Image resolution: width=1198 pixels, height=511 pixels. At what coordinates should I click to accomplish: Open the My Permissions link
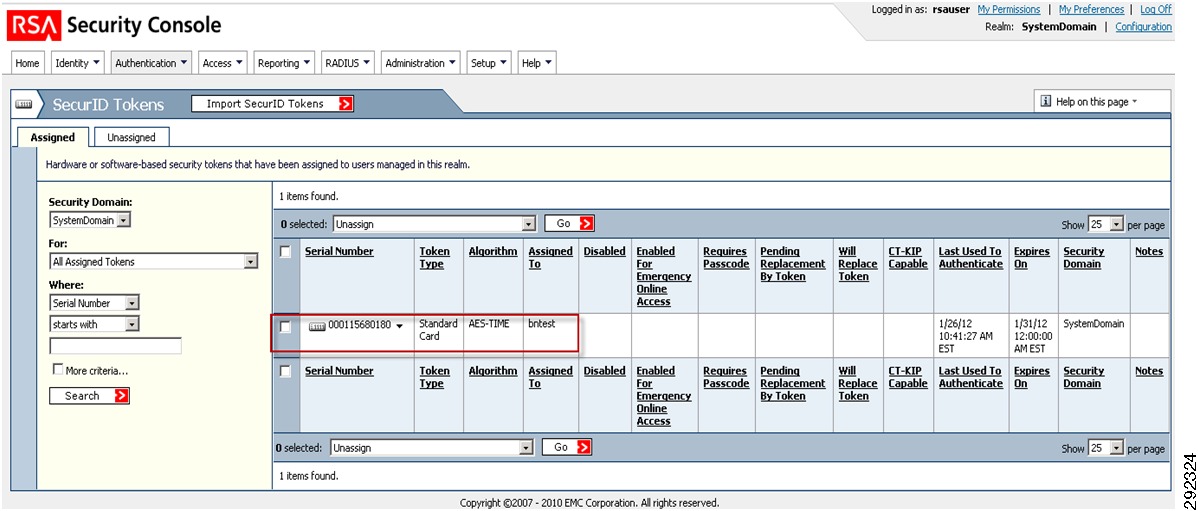pyautogui.click(x=1009, y=10)
